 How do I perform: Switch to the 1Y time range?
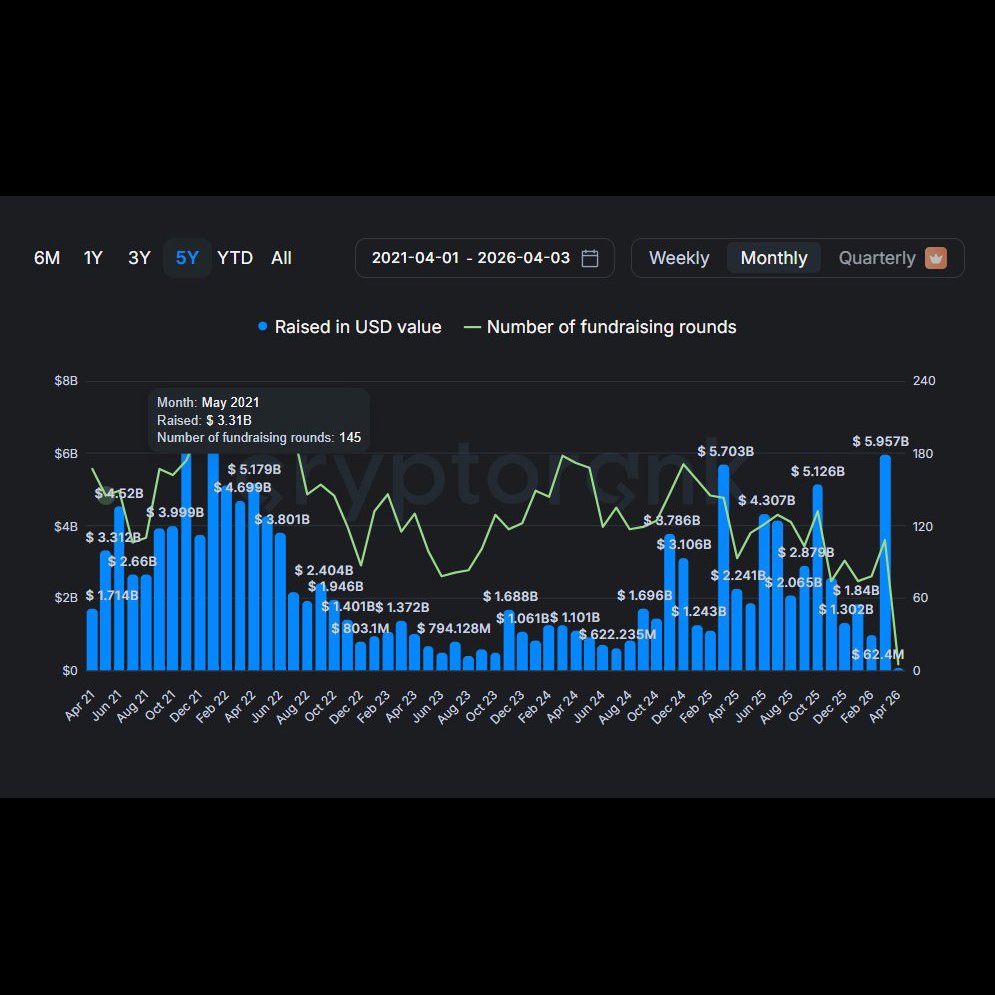[93, 258]
